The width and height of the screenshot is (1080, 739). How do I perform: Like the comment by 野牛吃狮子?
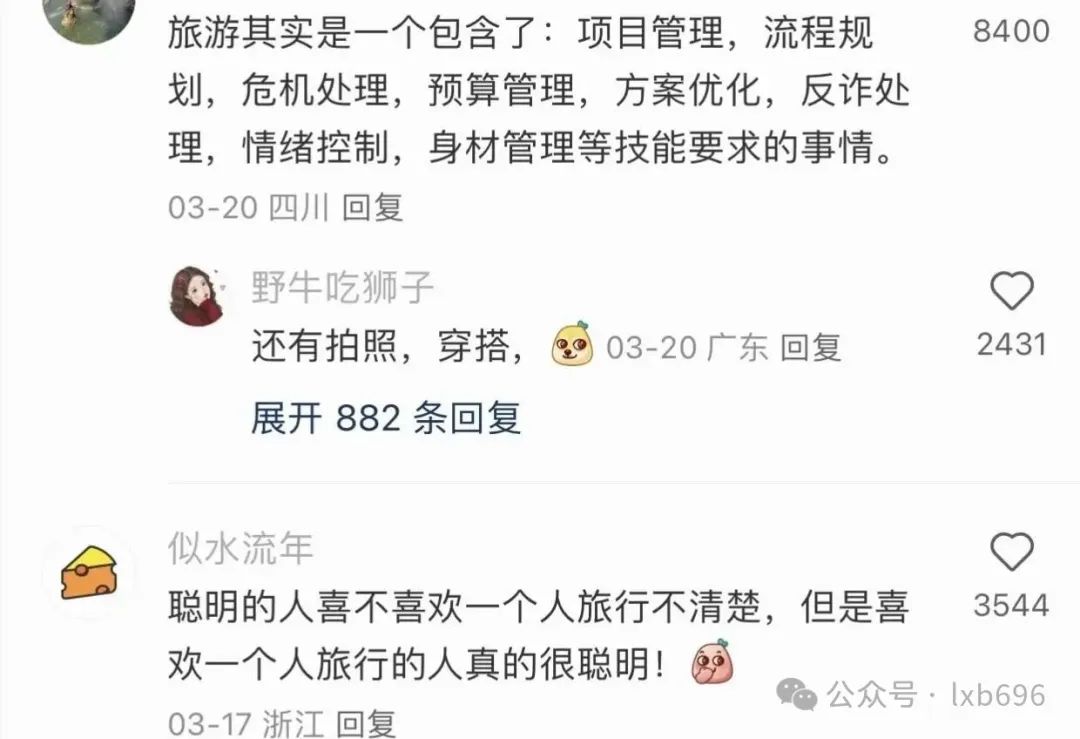[x=1012, y=291]
